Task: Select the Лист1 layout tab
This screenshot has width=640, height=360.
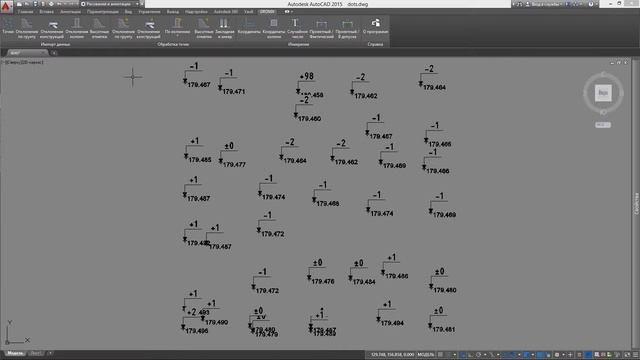Action: pyautogui.click(x=36, y=353)
